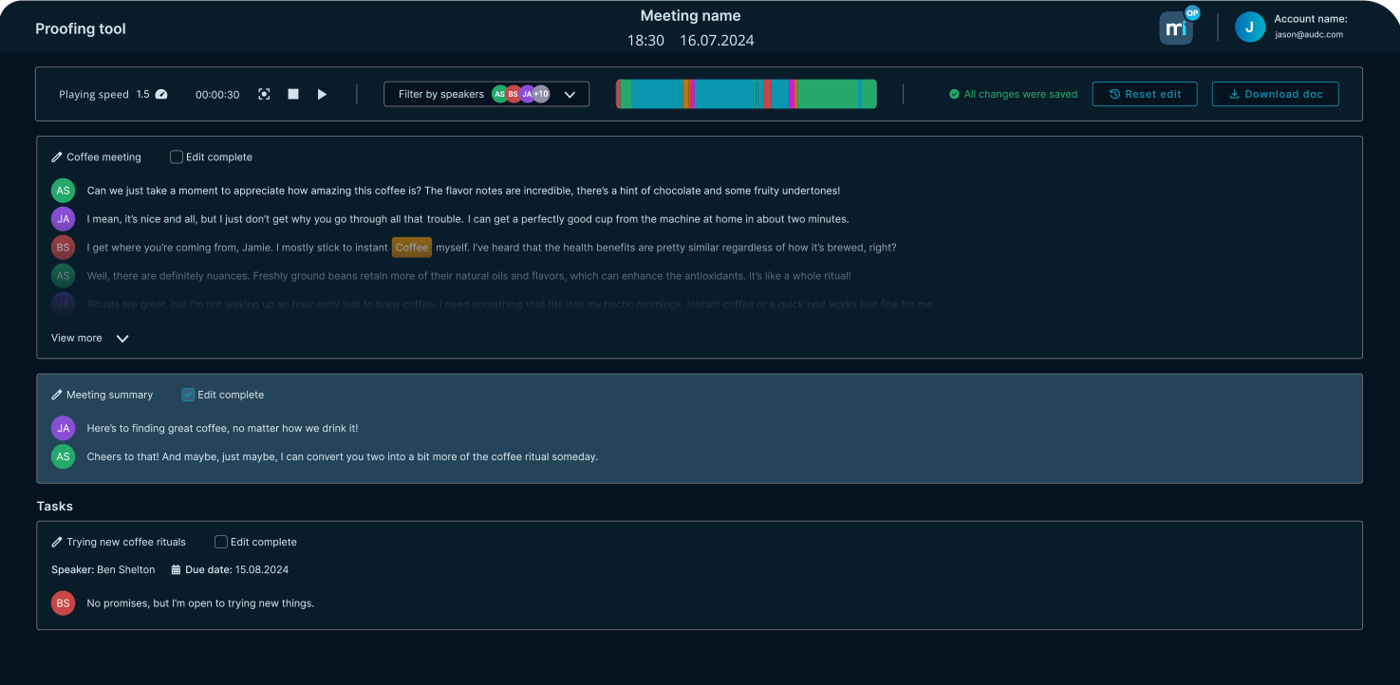The height and width of the screenshot is (685, 1400).
Task: Open the MI app logo icon
Action: (x=1176, y=28)
